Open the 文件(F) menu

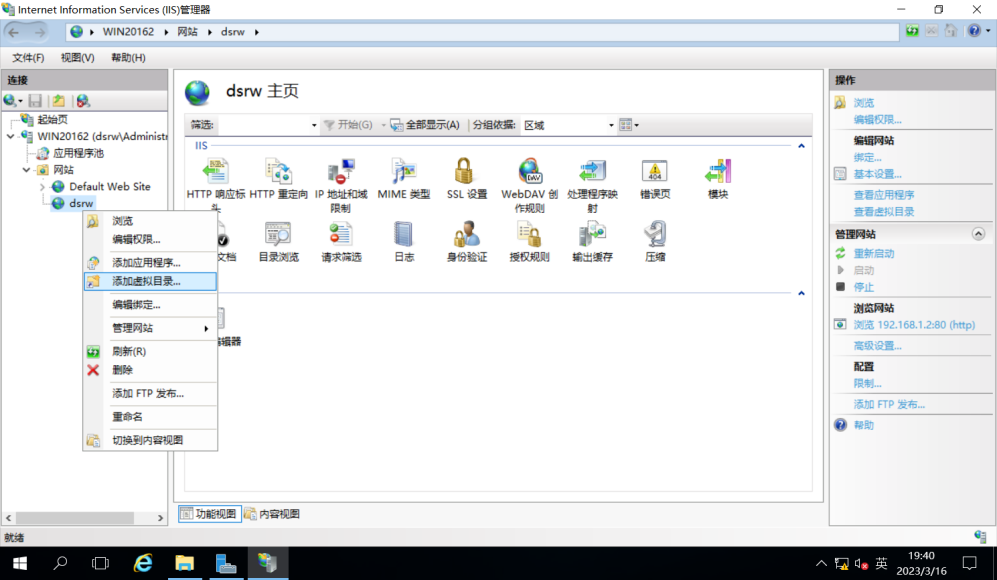coord(28,58)
